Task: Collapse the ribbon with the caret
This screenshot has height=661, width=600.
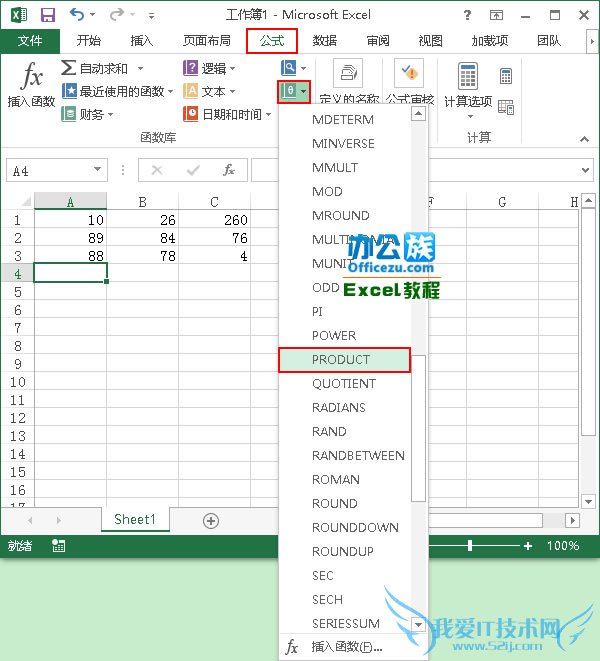Action: [584, 139]
